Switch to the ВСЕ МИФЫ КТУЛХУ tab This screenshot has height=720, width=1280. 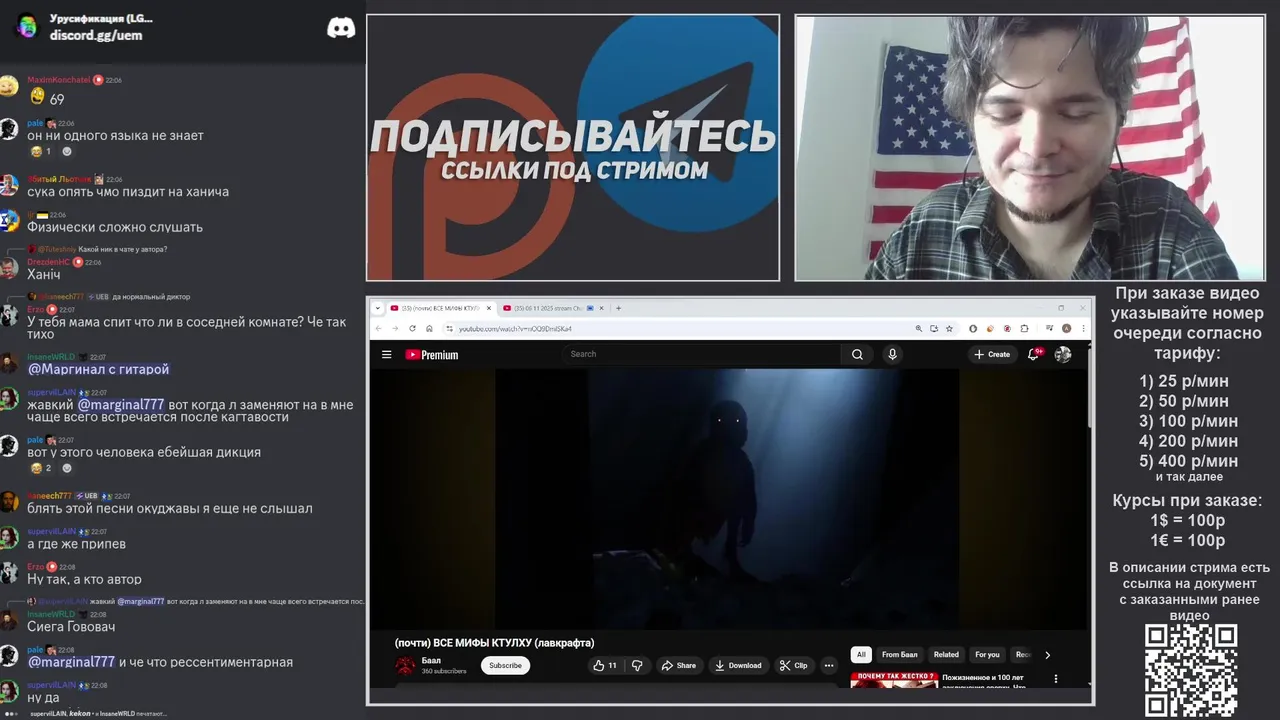click(440, 308)
